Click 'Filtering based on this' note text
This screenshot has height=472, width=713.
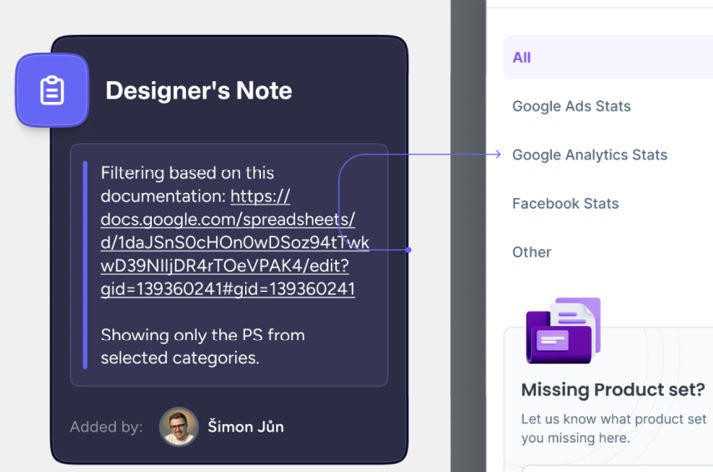tap(187, 173)
